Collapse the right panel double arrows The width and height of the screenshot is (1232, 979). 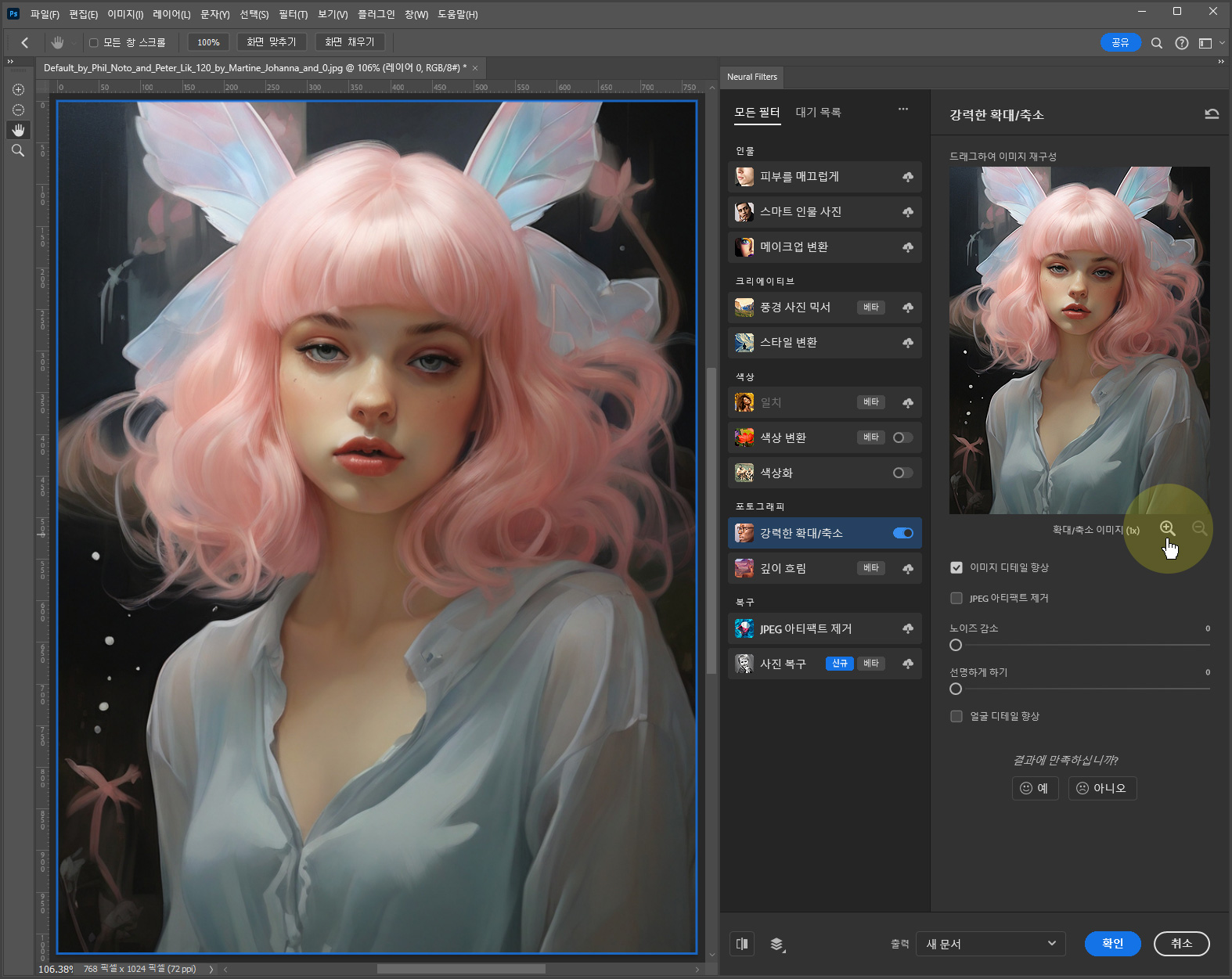(1221, 61)
